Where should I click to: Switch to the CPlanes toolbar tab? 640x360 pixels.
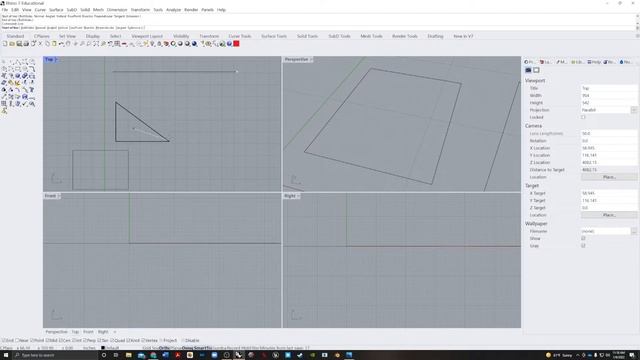point(42,36)
